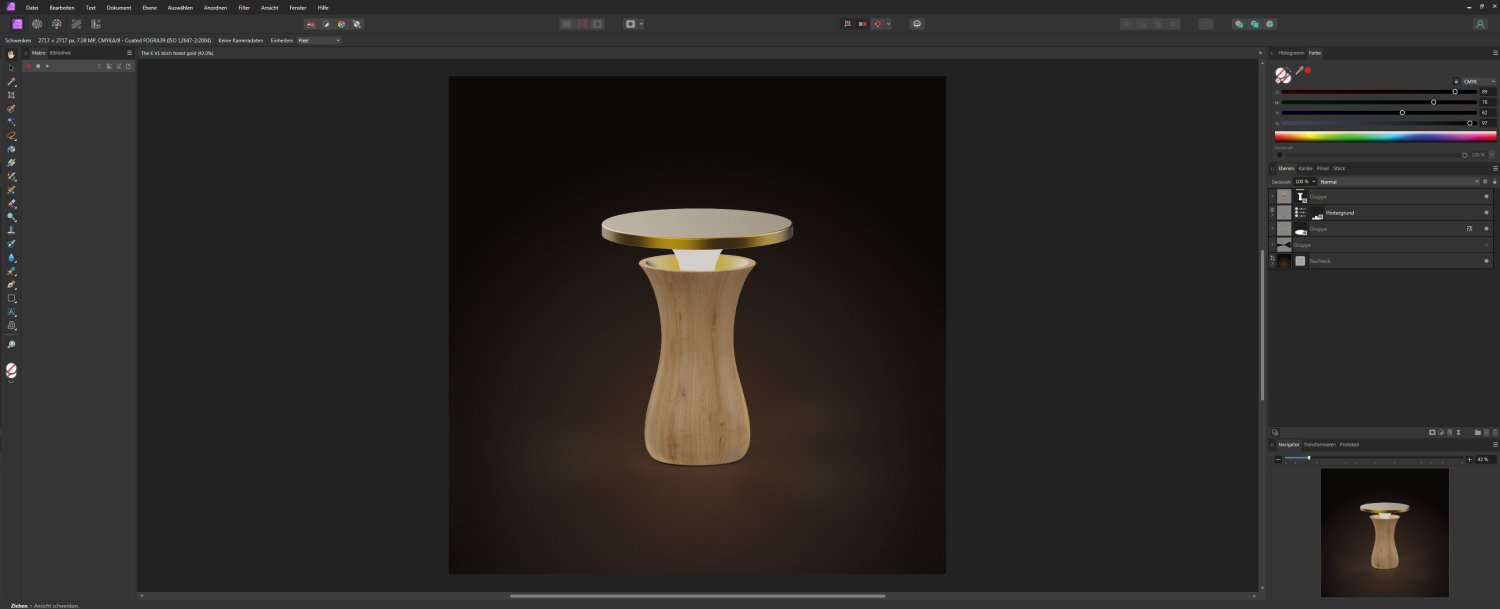Toggle visibility of the top Gruppe layer
This screenshot has width=1500, height=609.
1486,197
